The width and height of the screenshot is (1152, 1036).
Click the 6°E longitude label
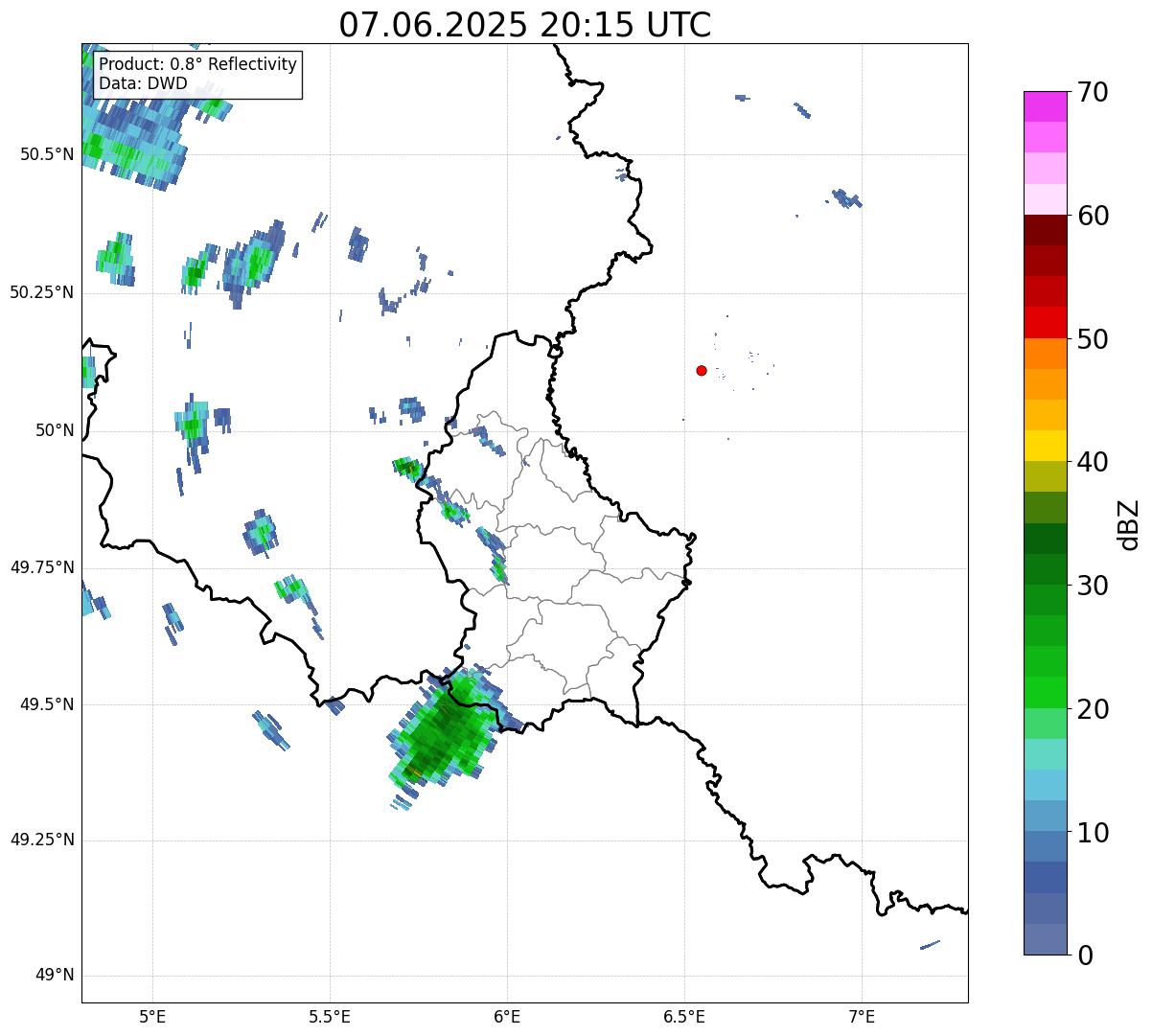(507, 1016)
